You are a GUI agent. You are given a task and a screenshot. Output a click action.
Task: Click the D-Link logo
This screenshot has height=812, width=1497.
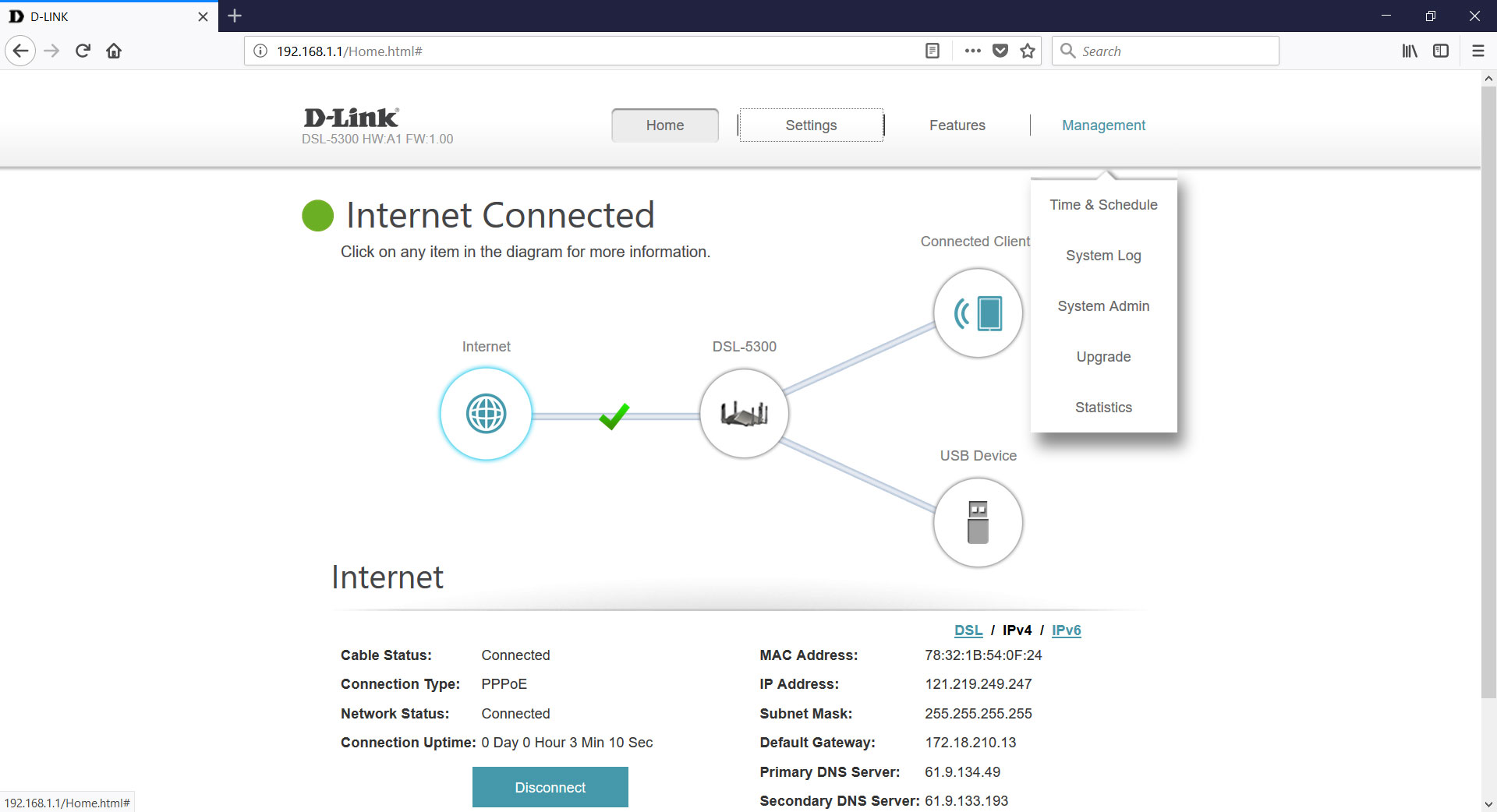point(351,118)
